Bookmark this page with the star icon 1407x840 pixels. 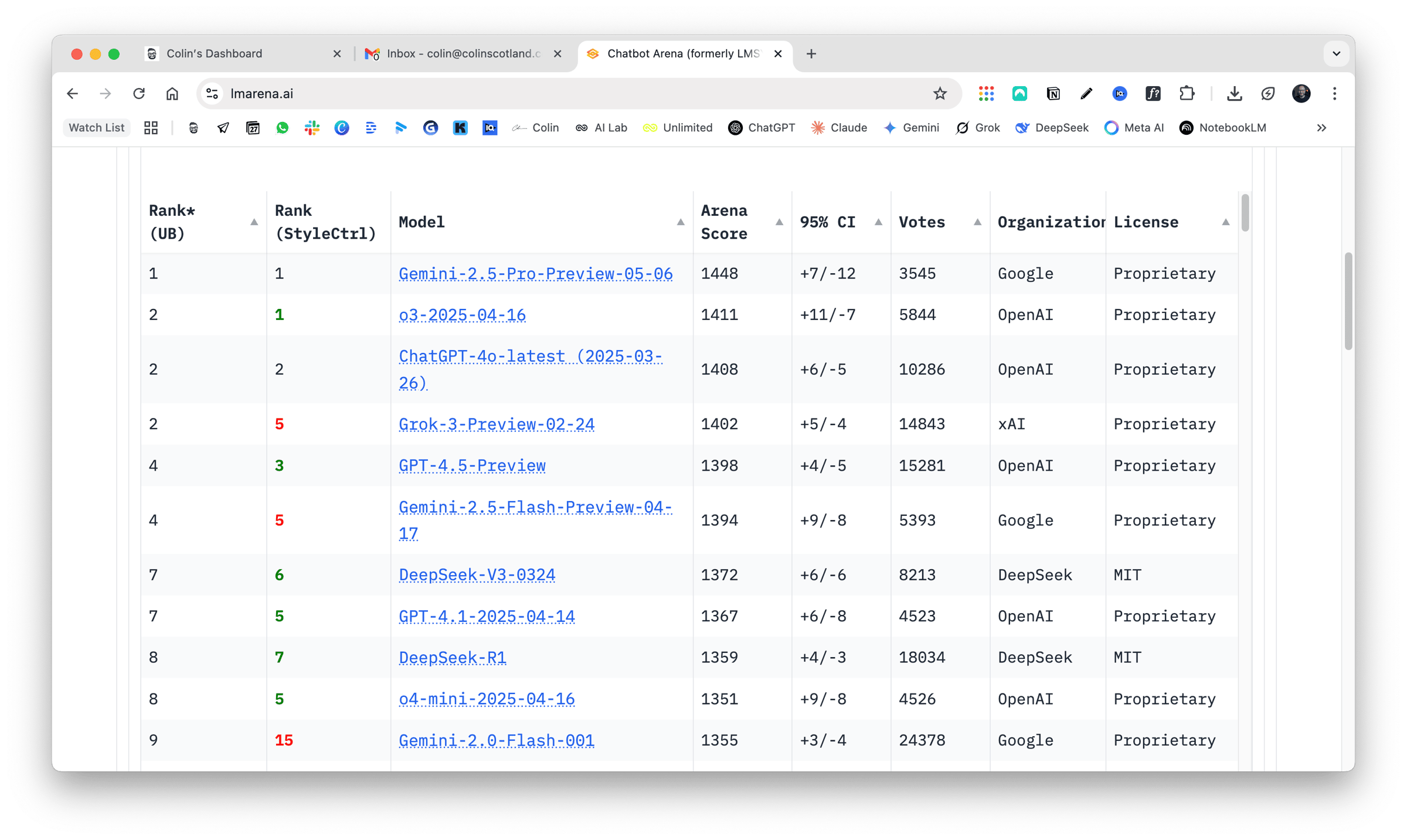click(x=940, y=94)
